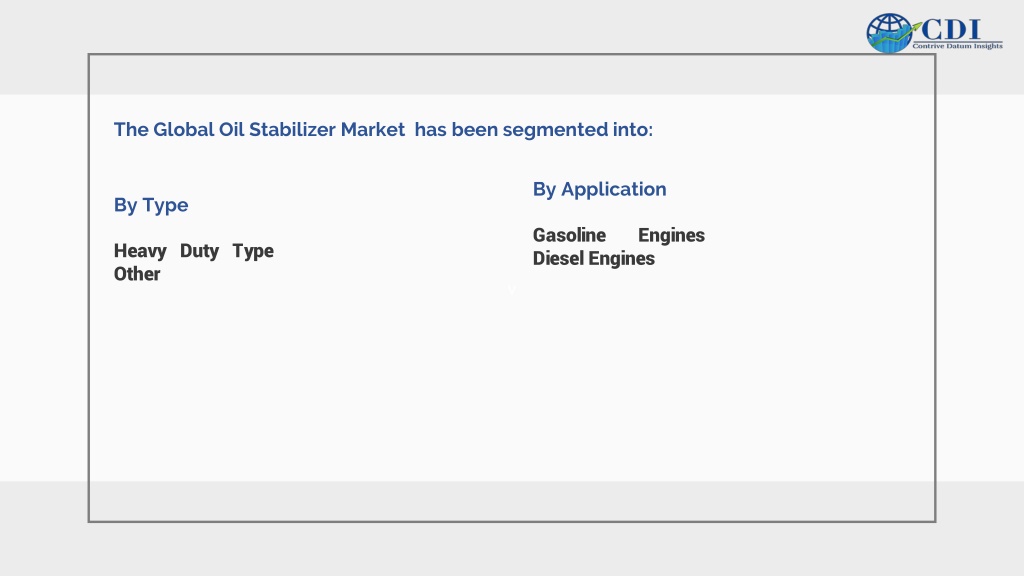Click the word "Market" in the heading
The image size is (1024, 576).
click(x=373, y=129)
